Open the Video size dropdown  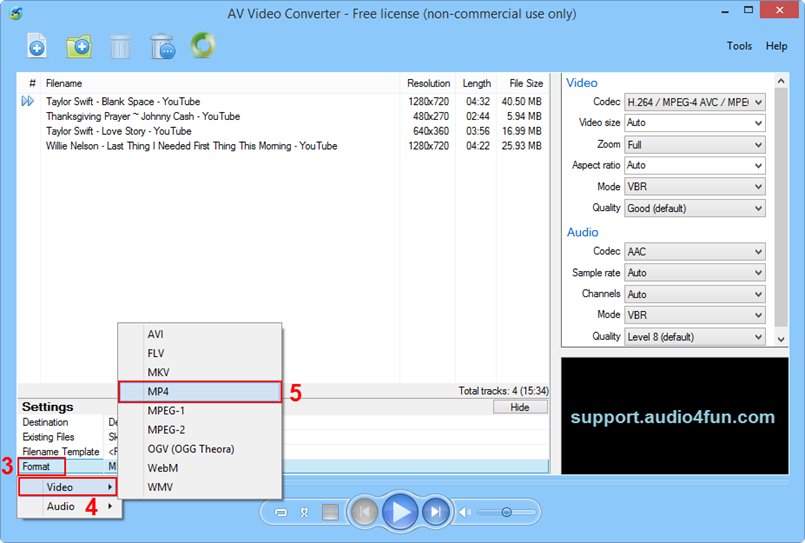click(x=695, y=123)
